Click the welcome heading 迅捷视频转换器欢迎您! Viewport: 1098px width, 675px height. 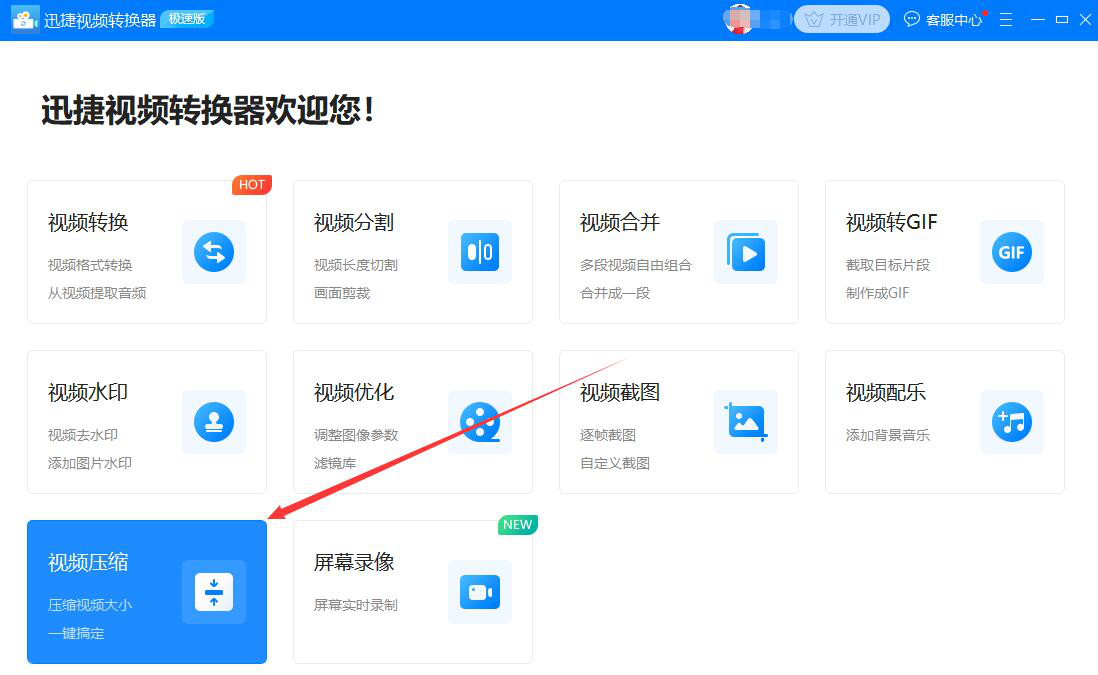click(208, 111)
